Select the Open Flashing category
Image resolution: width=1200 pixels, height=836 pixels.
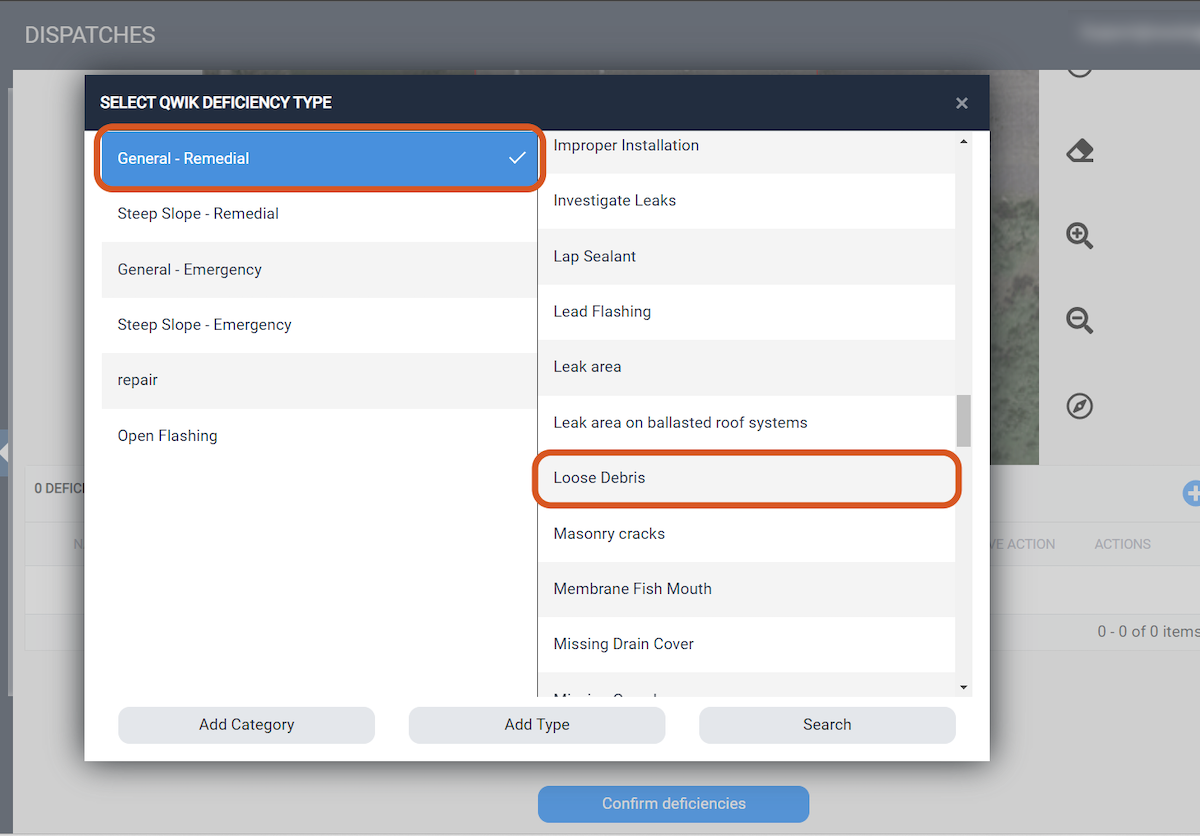[x=319, y=436]
